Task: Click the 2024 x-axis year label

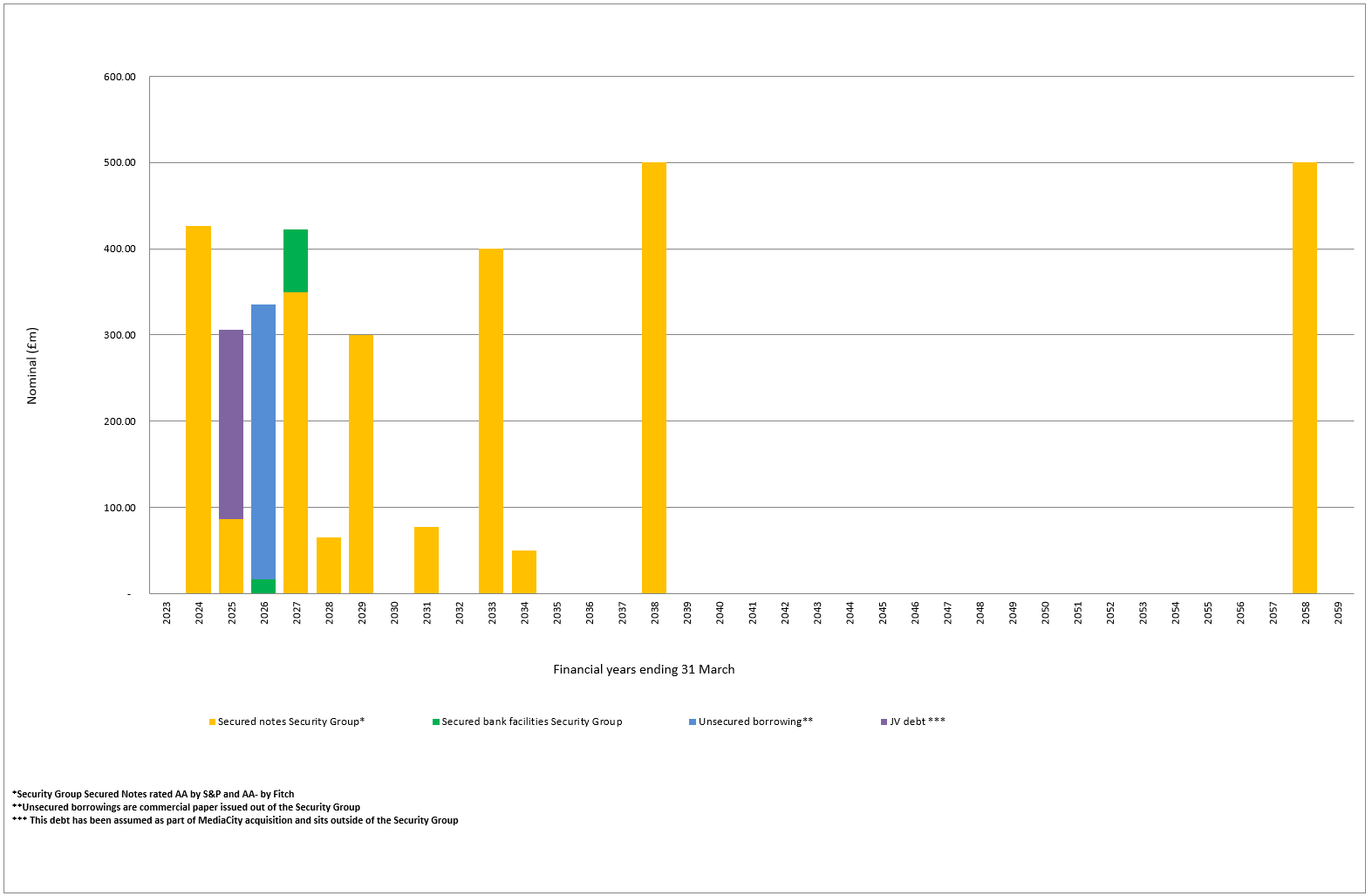Action: point(199,612)
